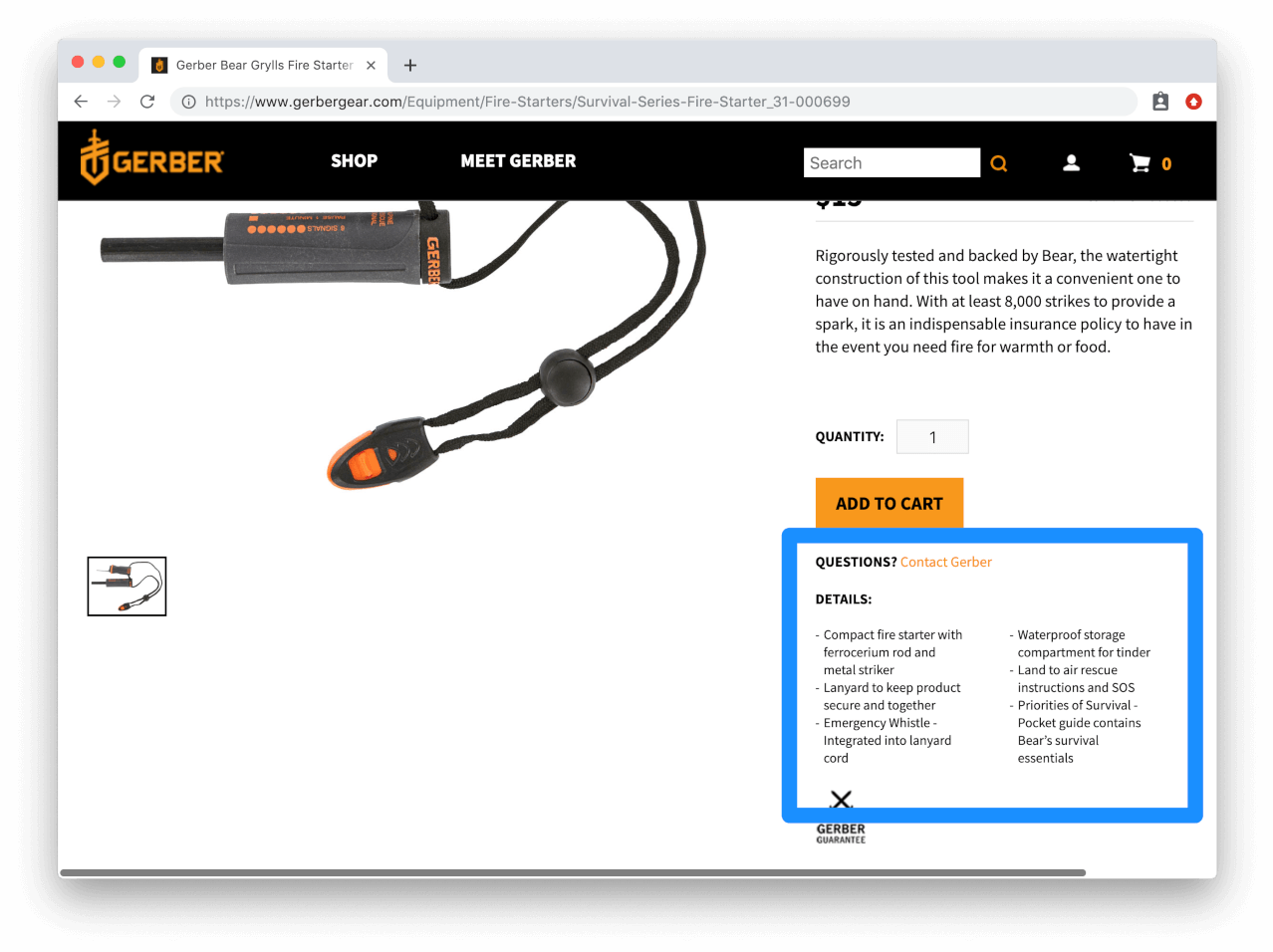Click the browser forward arrow
The image size is (1273, 952).
114,102
